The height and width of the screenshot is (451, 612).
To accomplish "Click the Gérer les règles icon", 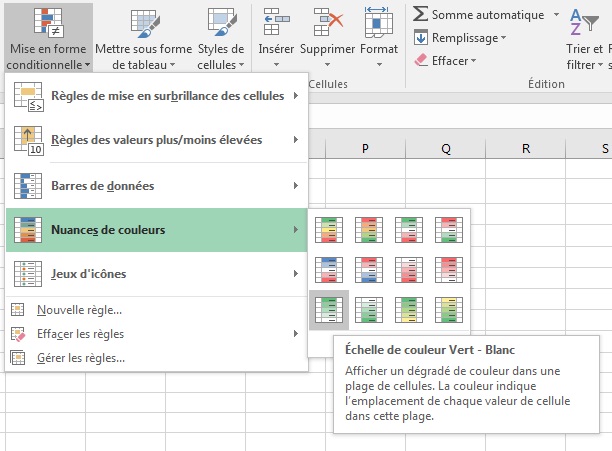I will coord(18,358).
